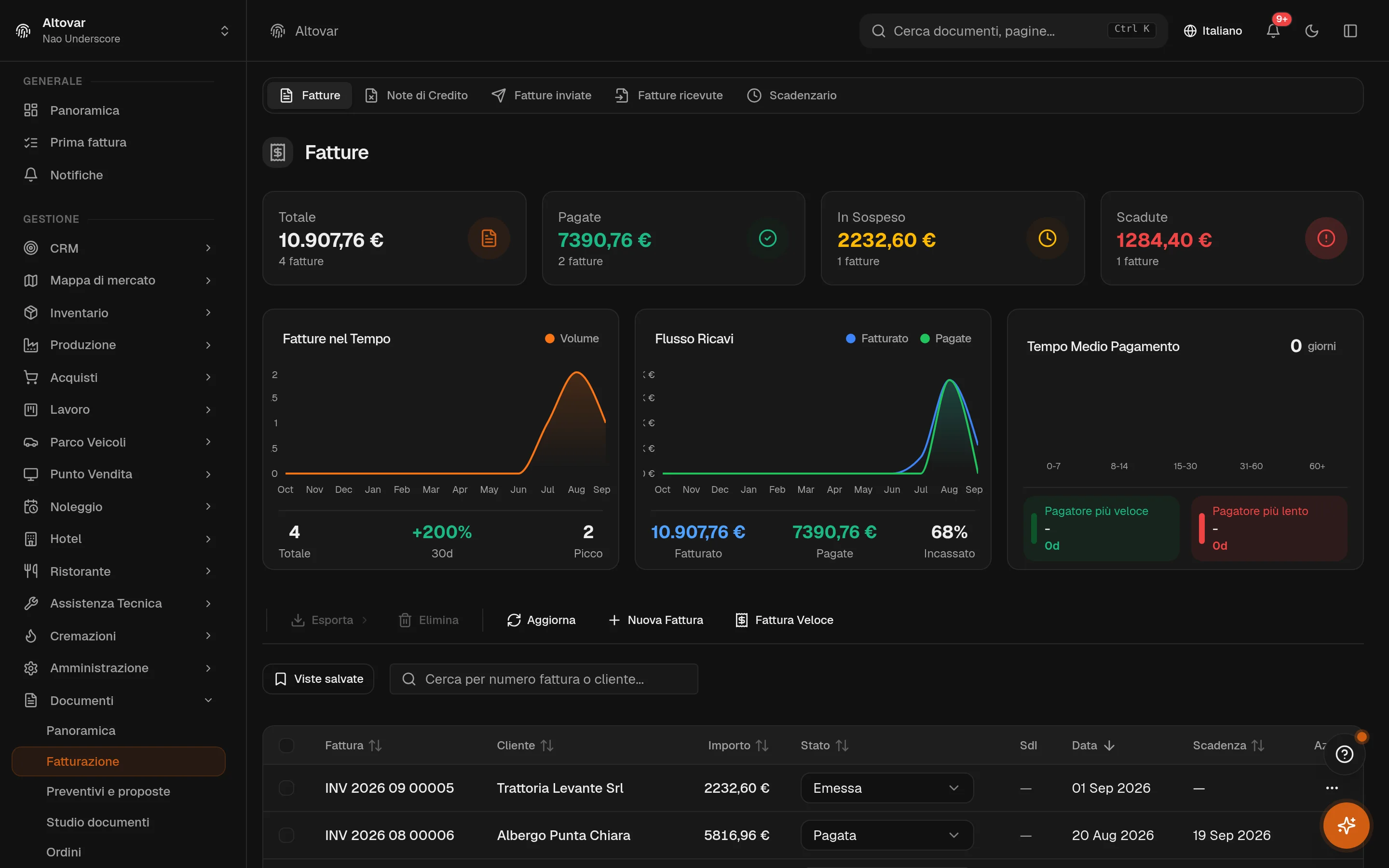
Task: Click the Assistenza Tecnica wrench icon
Action: pyautogui.click(x=31, y=603)
